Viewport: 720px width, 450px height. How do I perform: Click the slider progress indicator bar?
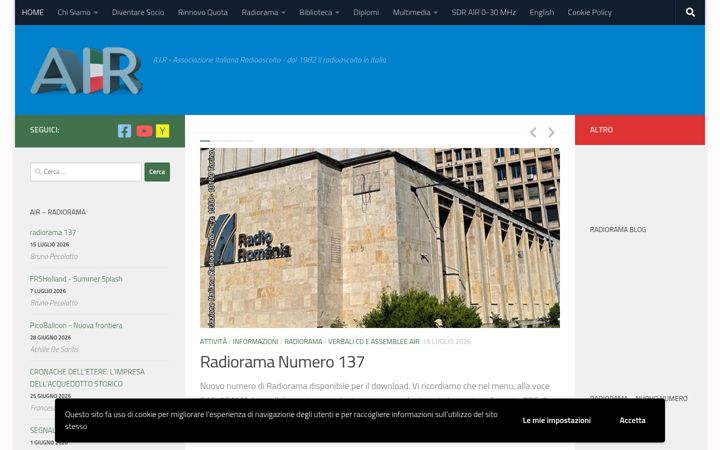(227, 141)
